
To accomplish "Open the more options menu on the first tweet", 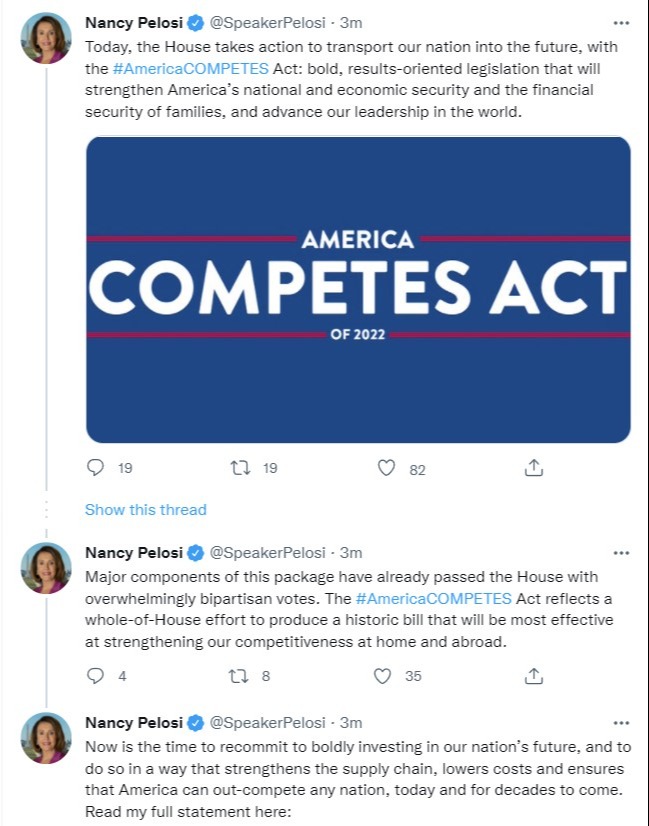I will pos(622,21).
